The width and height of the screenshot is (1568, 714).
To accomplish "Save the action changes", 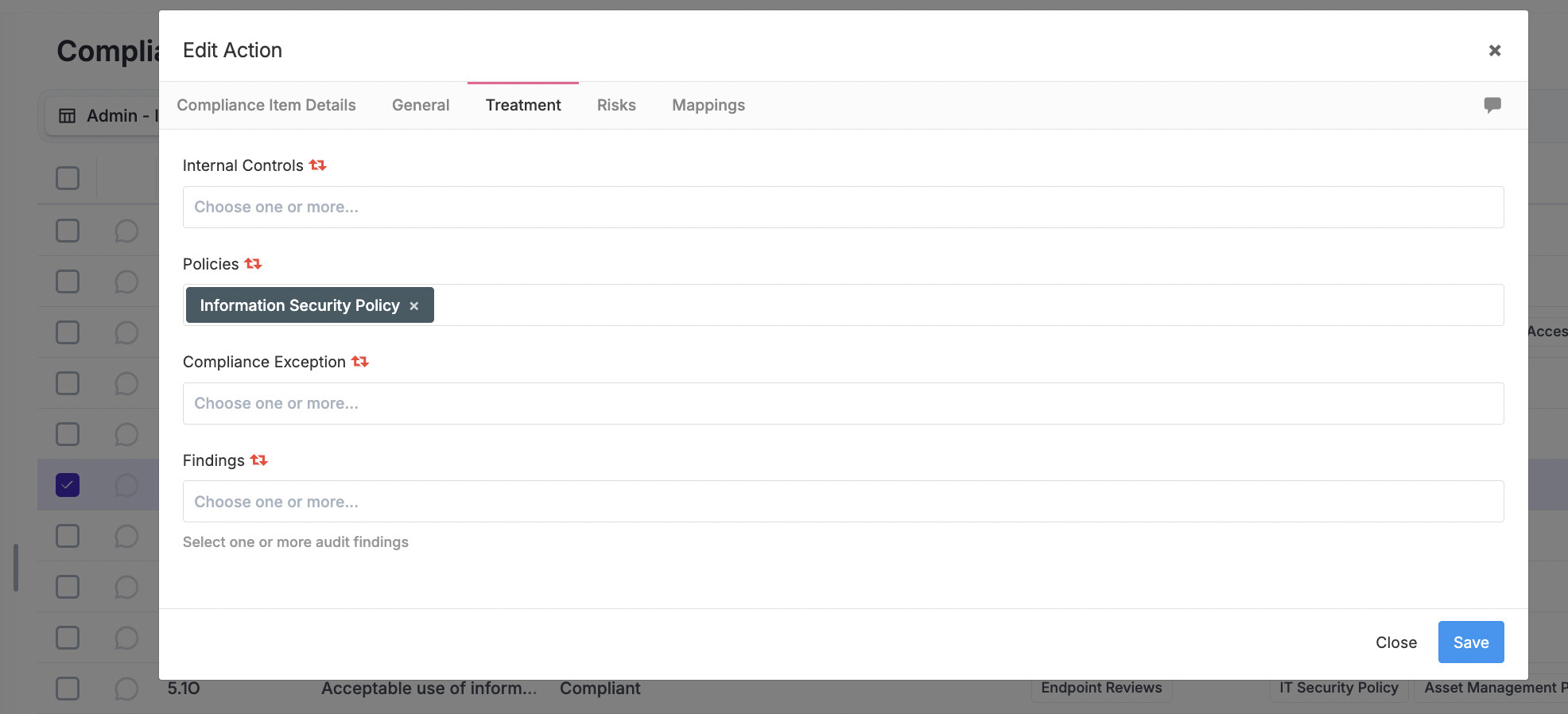I will [x=1470, y=642].
